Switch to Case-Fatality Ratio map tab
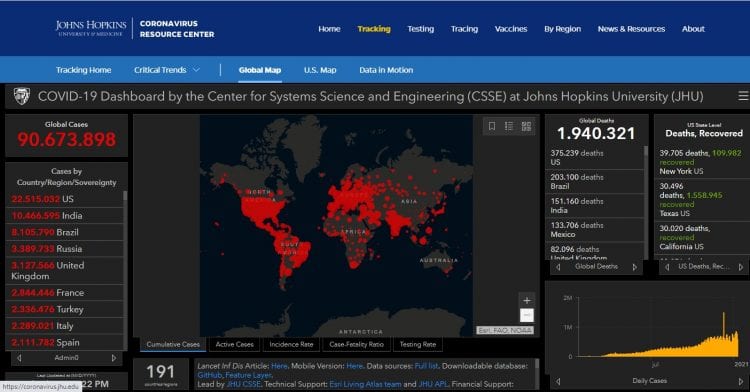The height and width of the screenshot is (392, 750). 356,344
